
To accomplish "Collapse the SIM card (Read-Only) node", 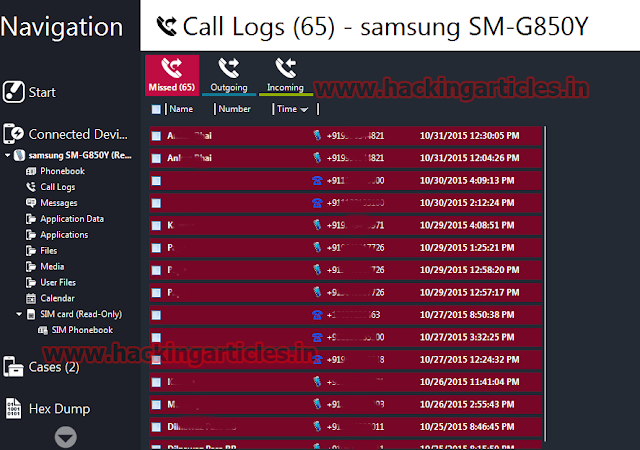I will pyautogui.click(x=19, y=314).
